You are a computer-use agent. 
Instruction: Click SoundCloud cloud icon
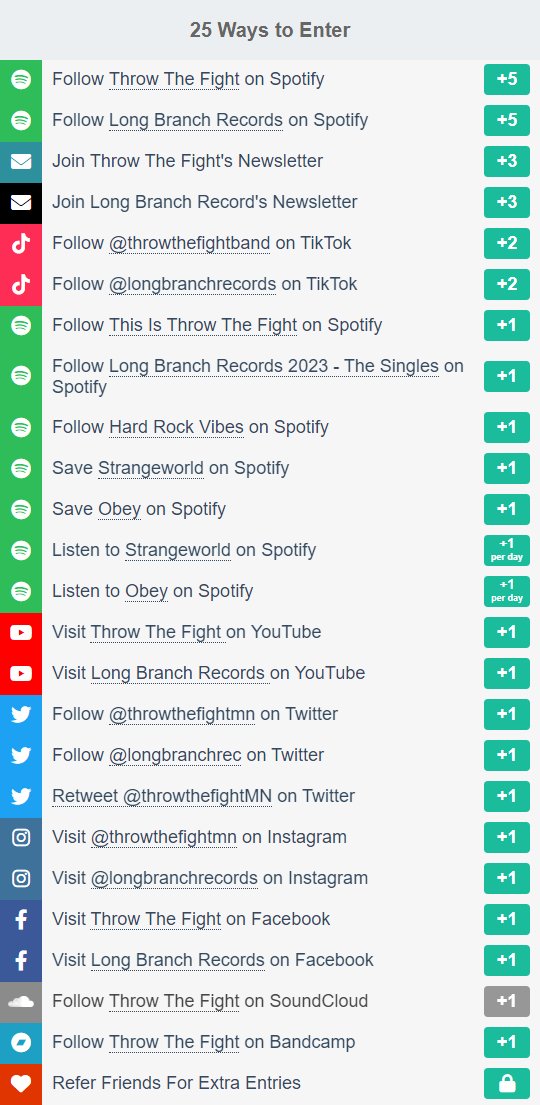(21, 1001)
